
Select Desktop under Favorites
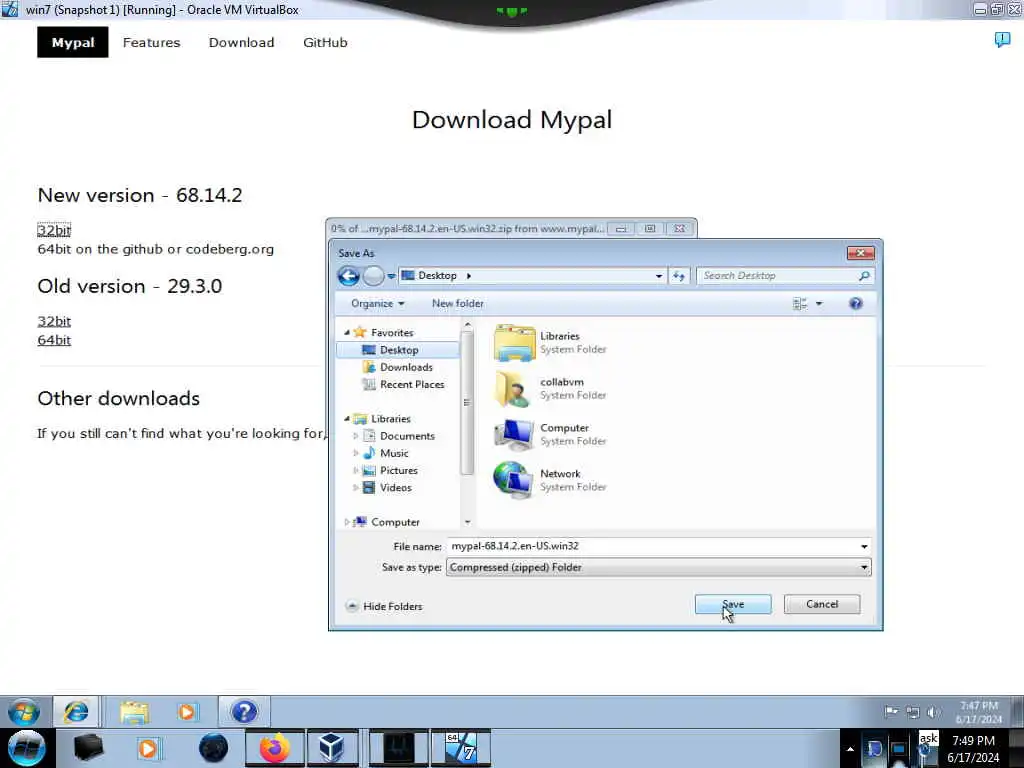[x=398, y=350]
